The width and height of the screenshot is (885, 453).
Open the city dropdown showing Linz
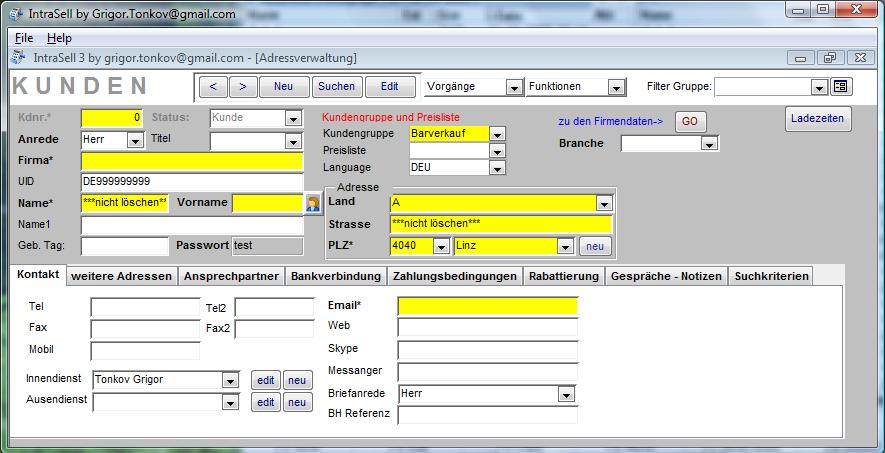coord(565,247)
